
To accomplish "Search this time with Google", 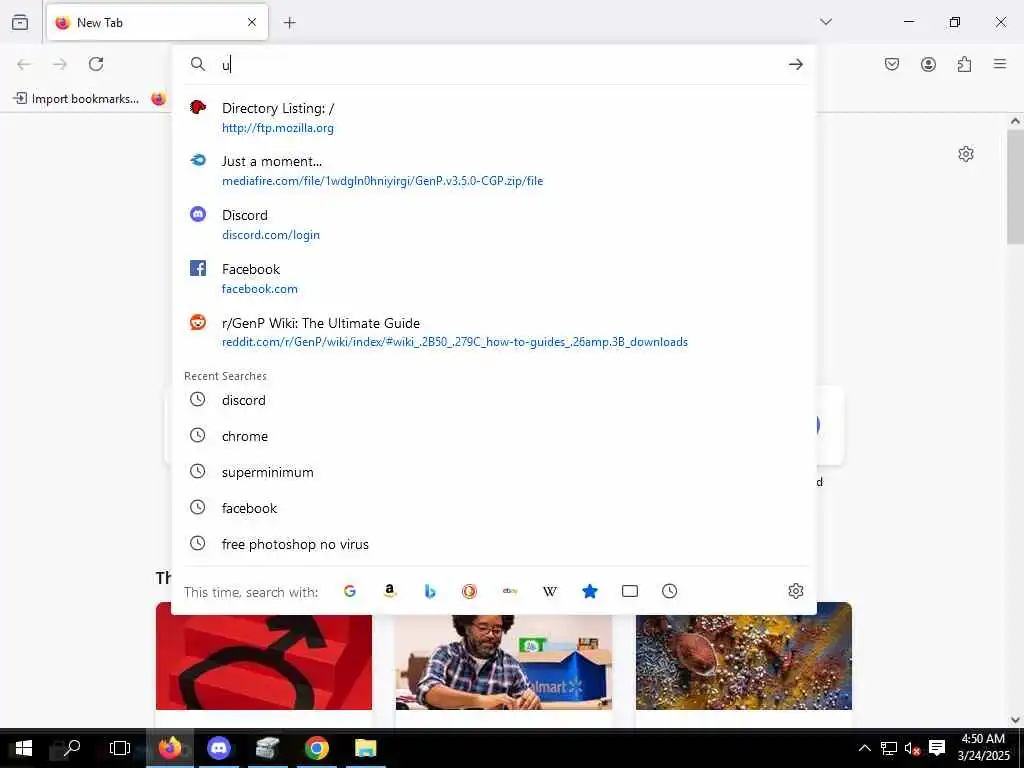I will coord(350,591).
